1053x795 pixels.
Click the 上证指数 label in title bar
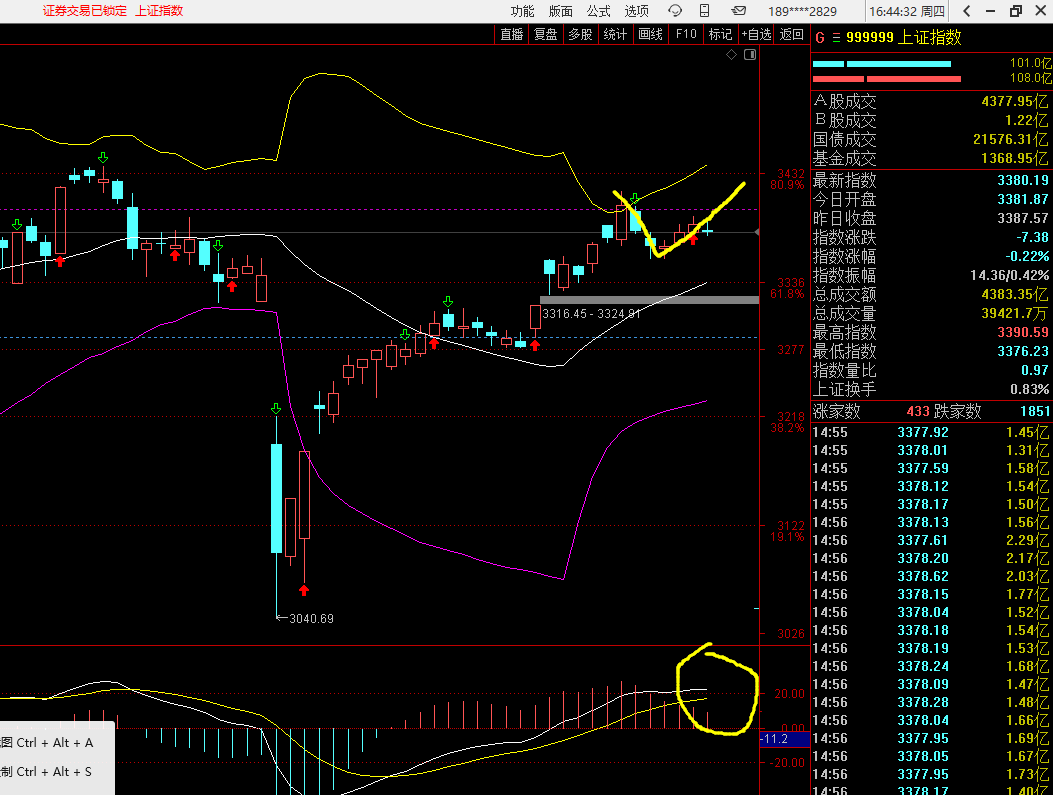(159, 11)
